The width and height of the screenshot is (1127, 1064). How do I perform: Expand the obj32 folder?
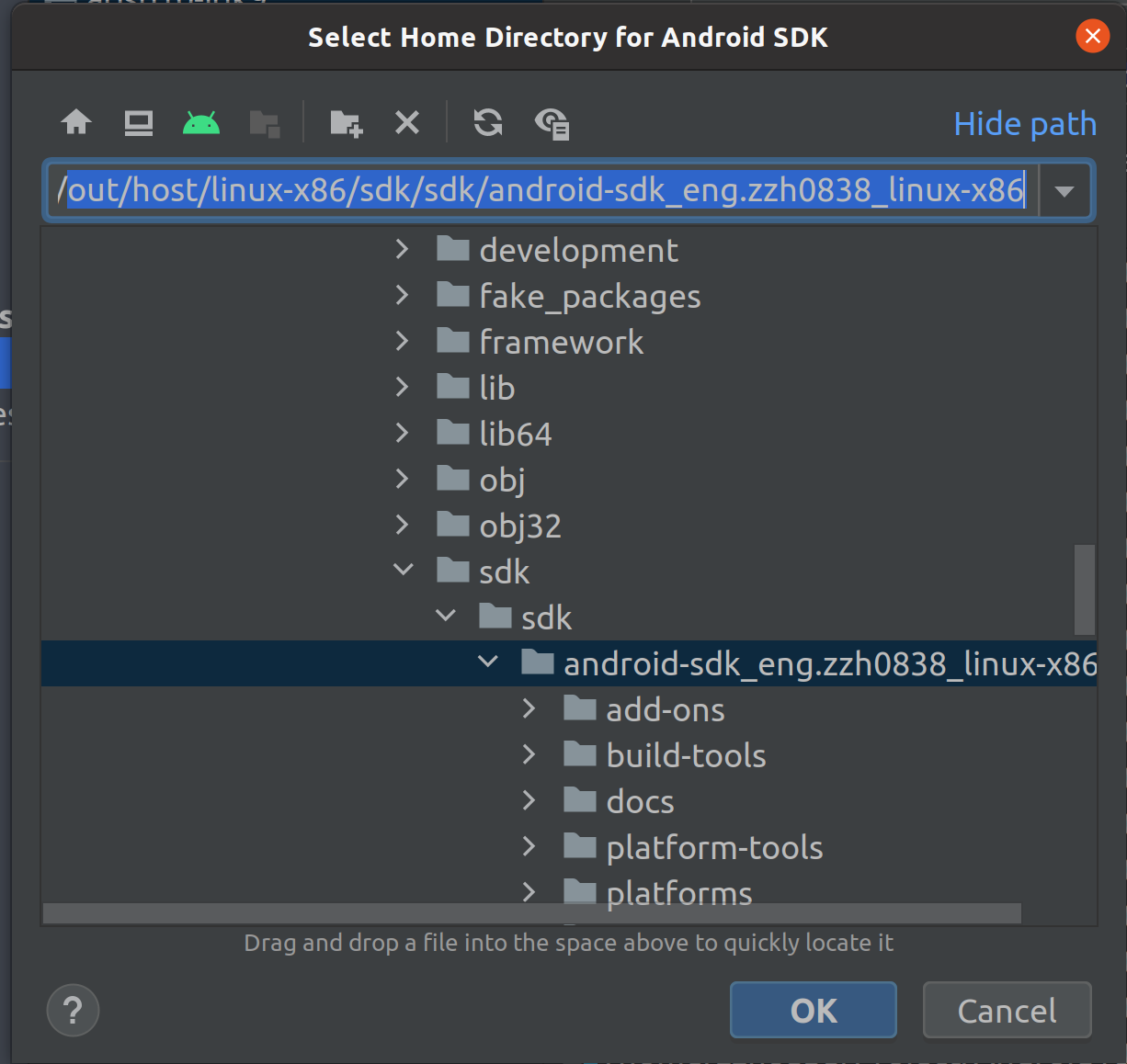pos(402,525)
